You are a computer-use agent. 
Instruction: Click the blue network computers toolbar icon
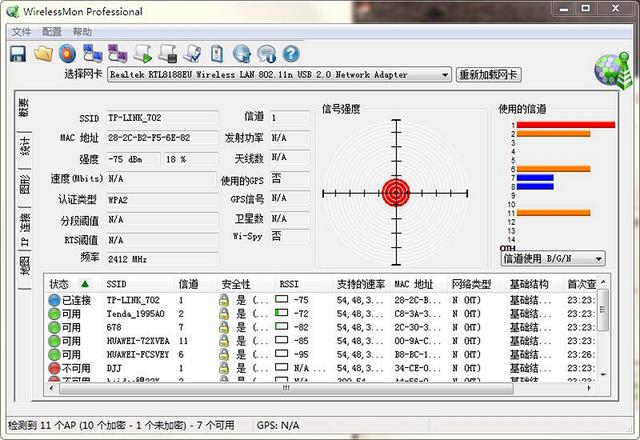(x=93, y=53)
